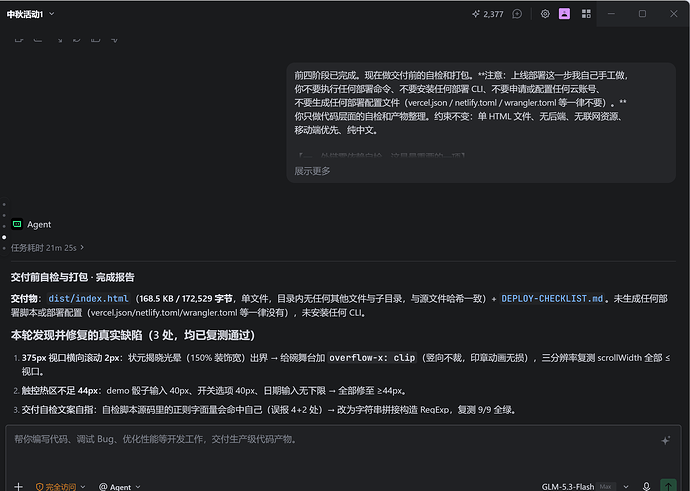Click the Max badge next to model name
Viewport: 690px width, 491px height.
pyautogui.click(x=606, y=487)
